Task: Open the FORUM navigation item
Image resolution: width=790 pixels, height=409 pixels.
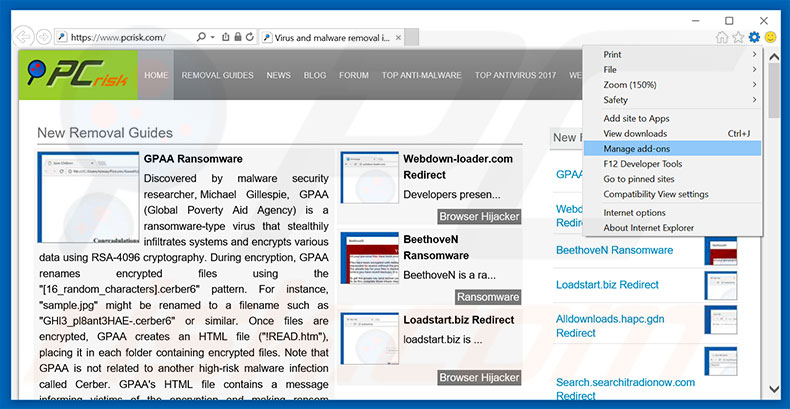Action: pos(354,75)
